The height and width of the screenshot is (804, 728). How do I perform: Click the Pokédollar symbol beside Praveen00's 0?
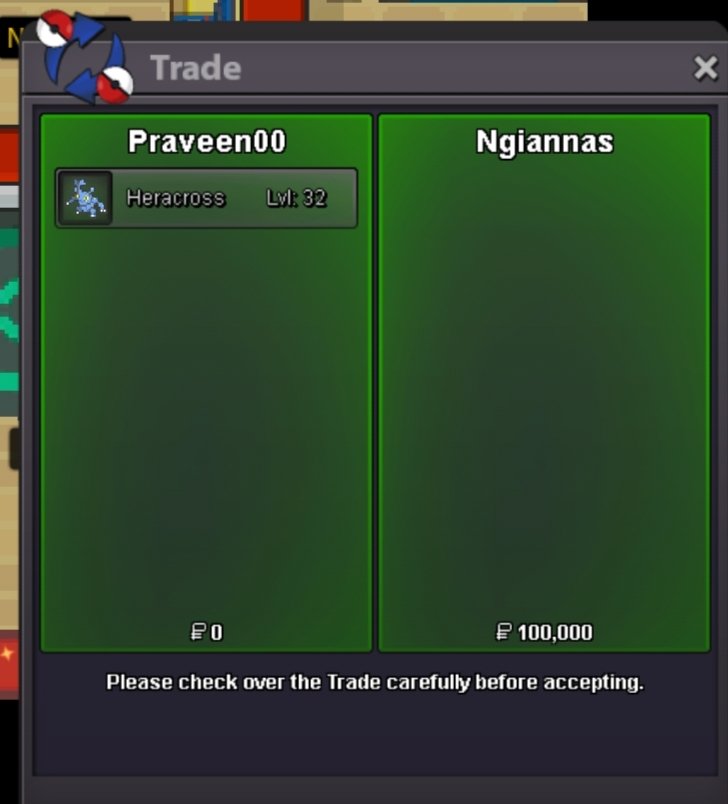click(198, 632)
